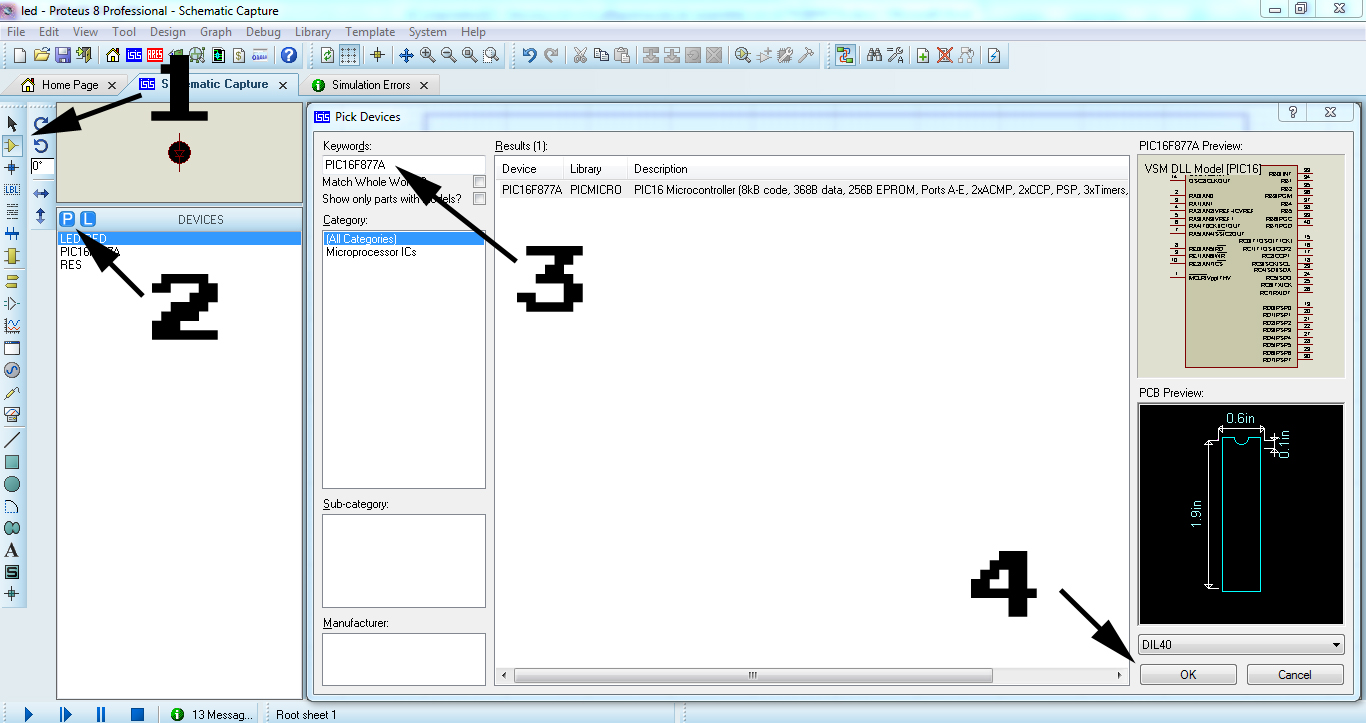Select the Buses mode tool
The image size is (1366, 723).
tap(12, 233)
